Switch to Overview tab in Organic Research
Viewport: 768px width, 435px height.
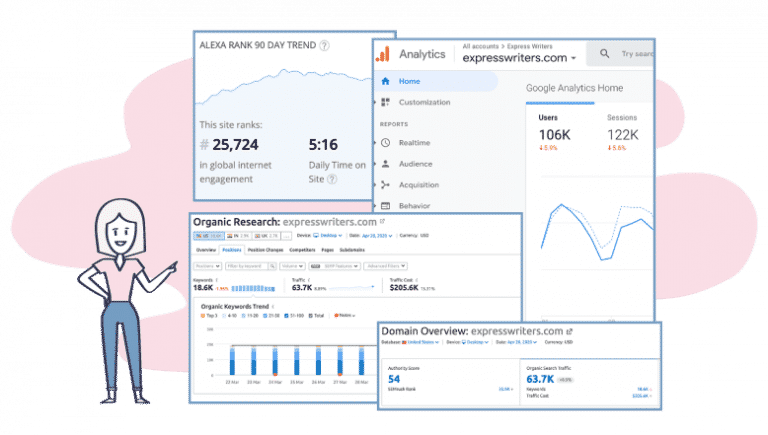pyautogui.click(x=206, y=250)
